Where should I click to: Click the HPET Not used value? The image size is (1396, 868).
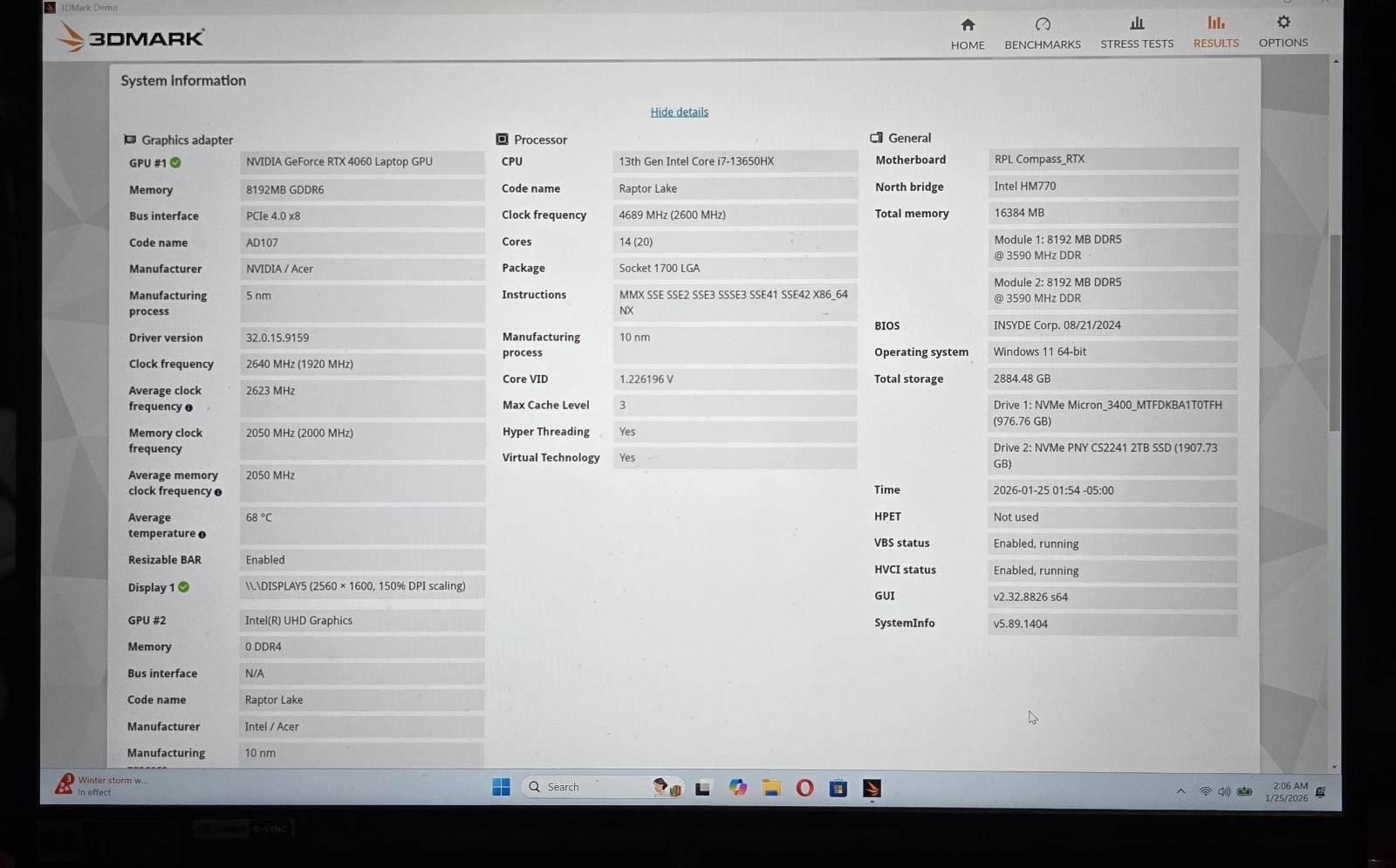tap(1112, 517)
